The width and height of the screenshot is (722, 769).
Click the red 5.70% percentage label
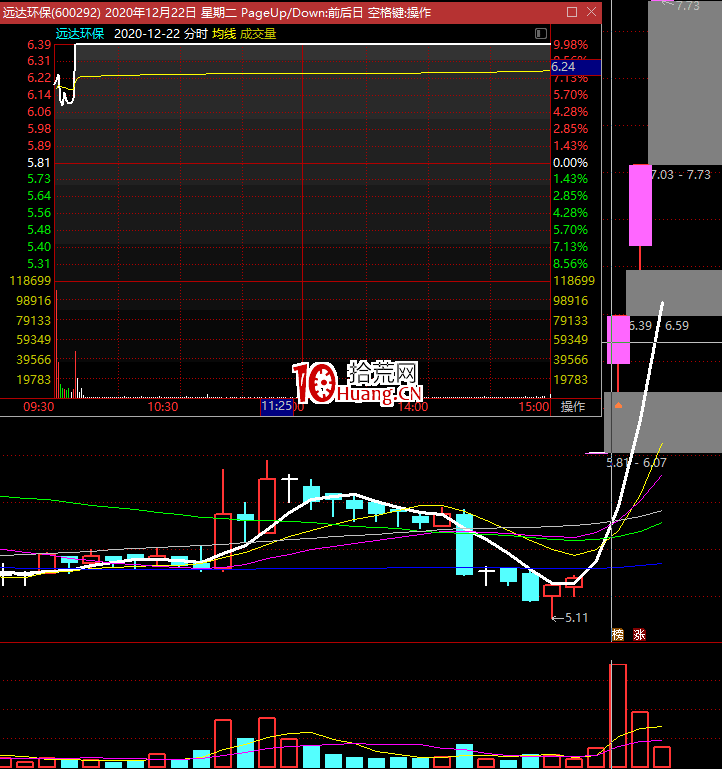[570, 95]
